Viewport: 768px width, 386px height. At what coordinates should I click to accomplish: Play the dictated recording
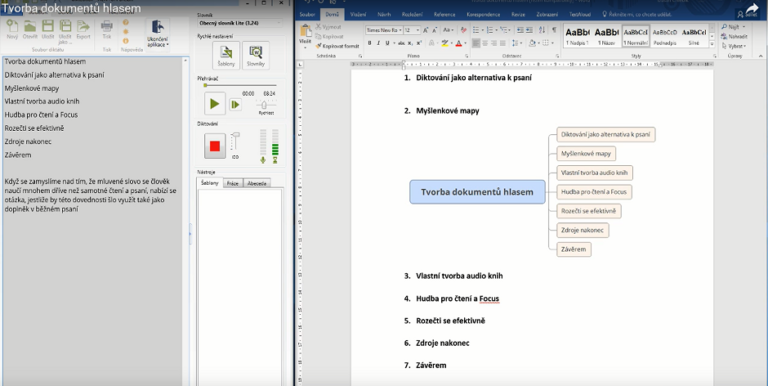215,104
